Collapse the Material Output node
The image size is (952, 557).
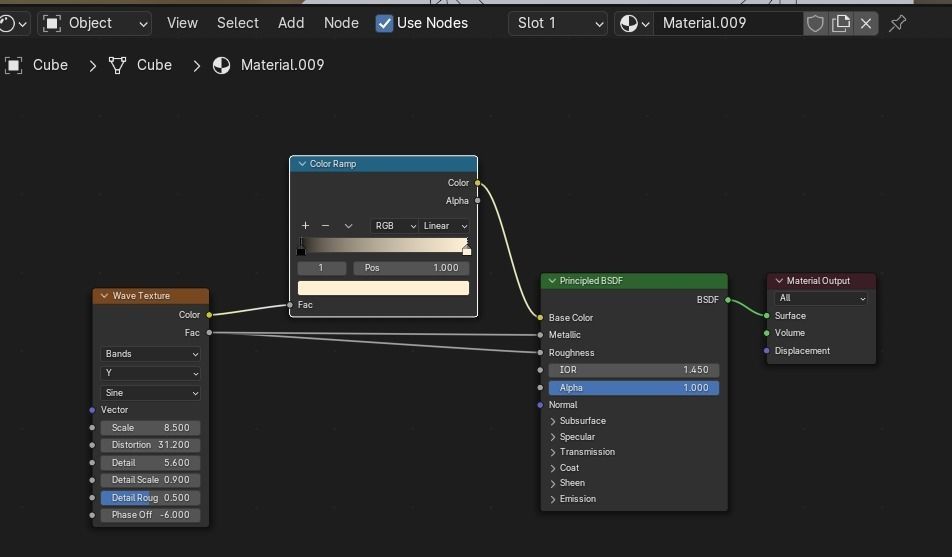click(779, 281)
